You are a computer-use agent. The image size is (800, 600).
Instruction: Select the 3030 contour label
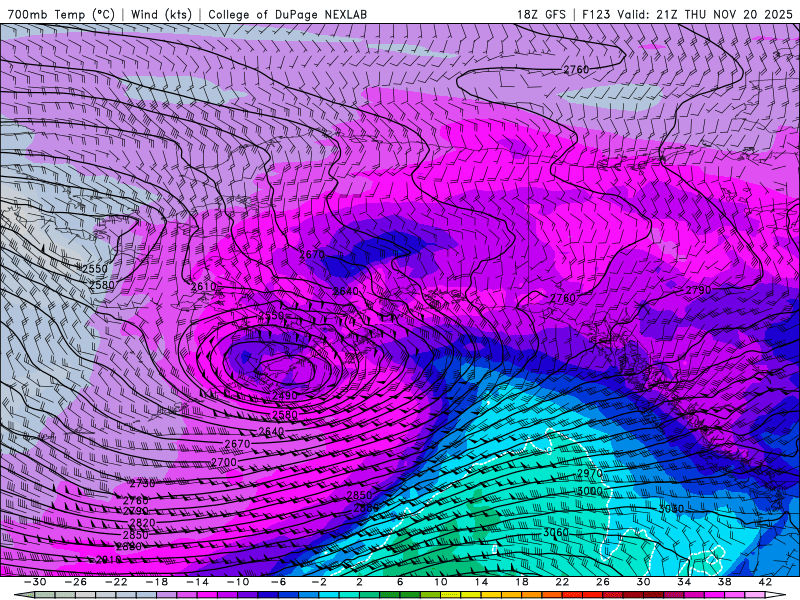670,509
